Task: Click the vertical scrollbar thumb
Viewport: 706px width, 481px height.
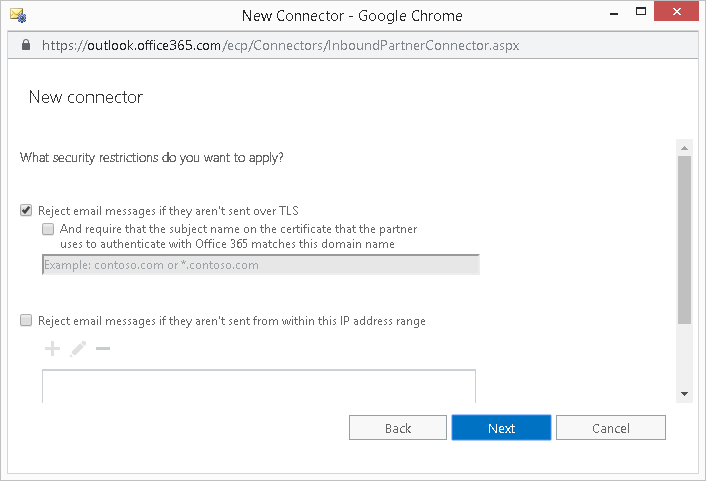Action: tap(684, 240)
